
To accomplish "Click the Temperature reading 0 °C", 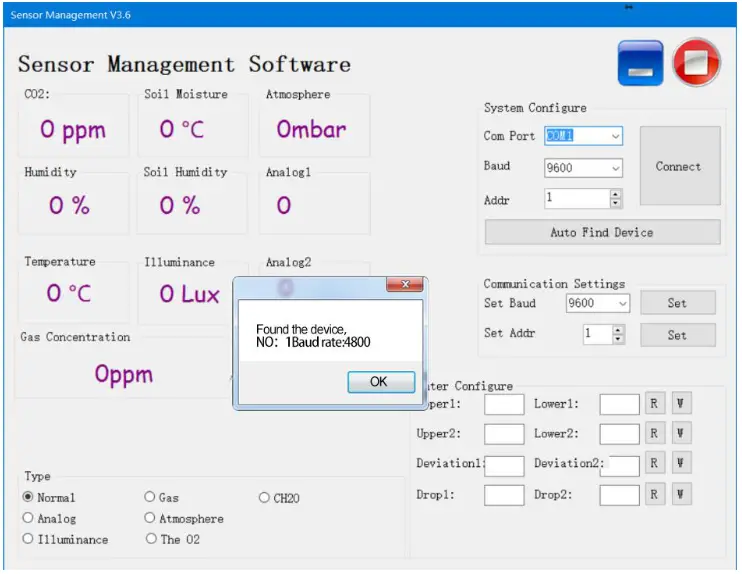I will (69, 293).
